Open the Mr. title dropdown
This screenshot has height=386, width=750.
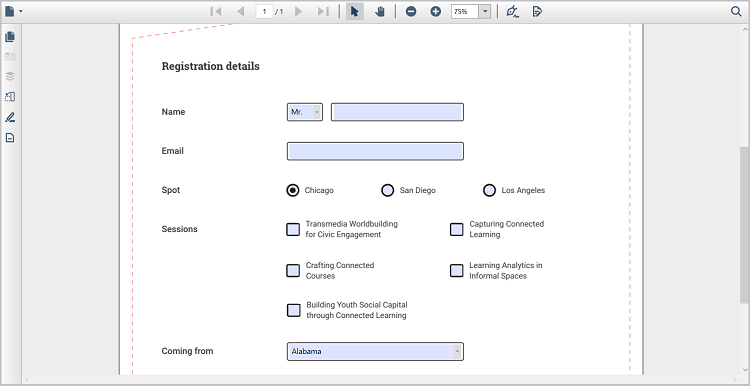pos(305,112)
